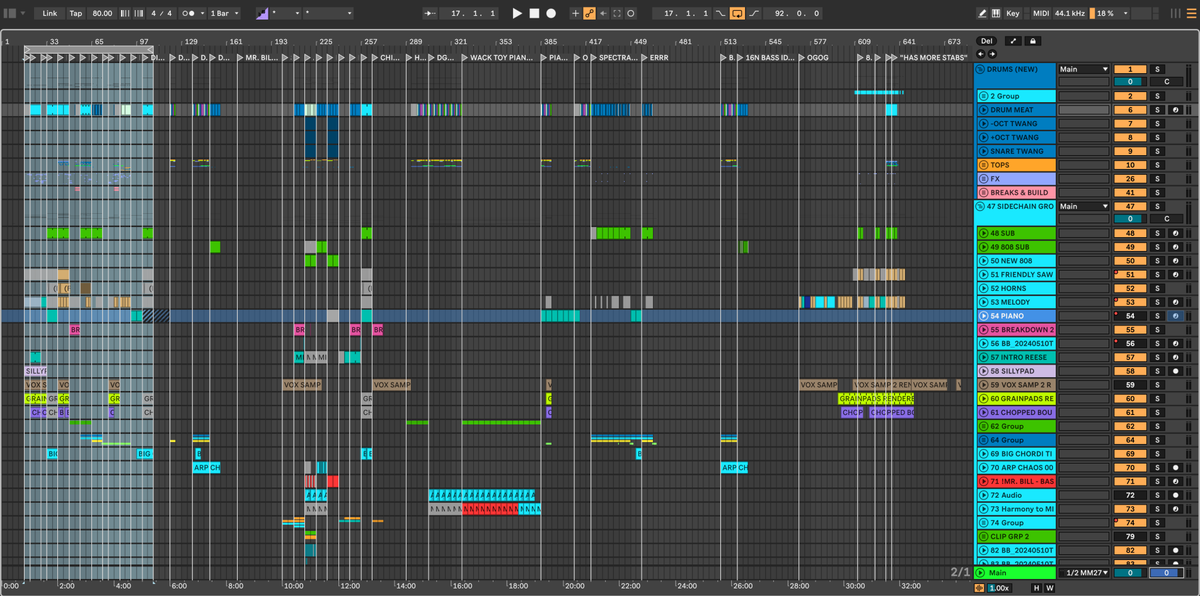Viewport: 1200px width, 596px height.
Task: Open the Main 1/2 MM27 output dropdown
Action: (x=1084, y=573)
